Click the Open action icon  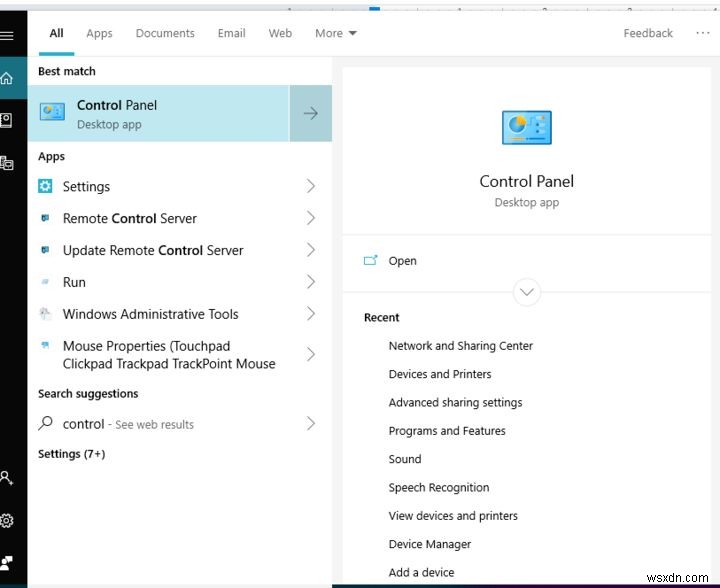(x=370, y=260)
